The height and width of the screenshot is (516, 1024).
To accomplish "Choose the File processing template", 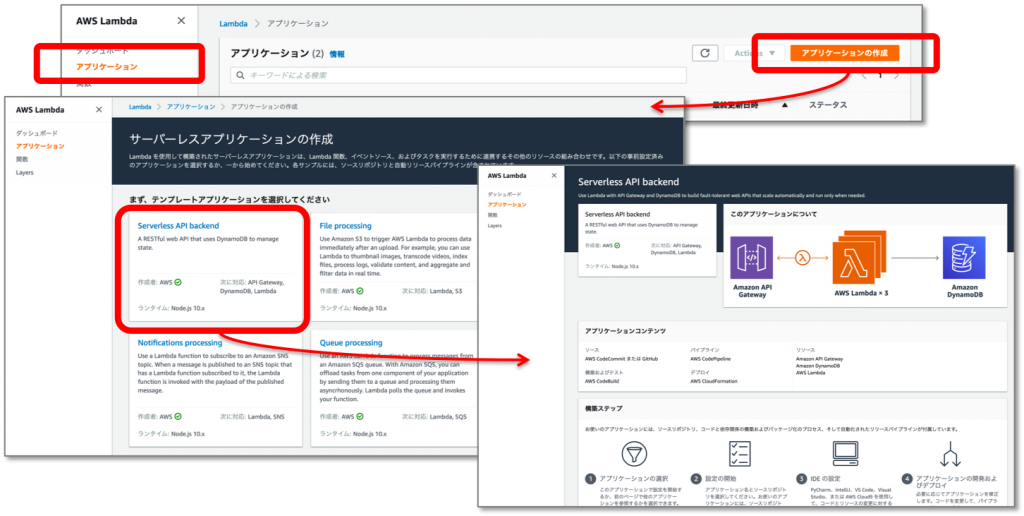I will click(x=345, y=225).
